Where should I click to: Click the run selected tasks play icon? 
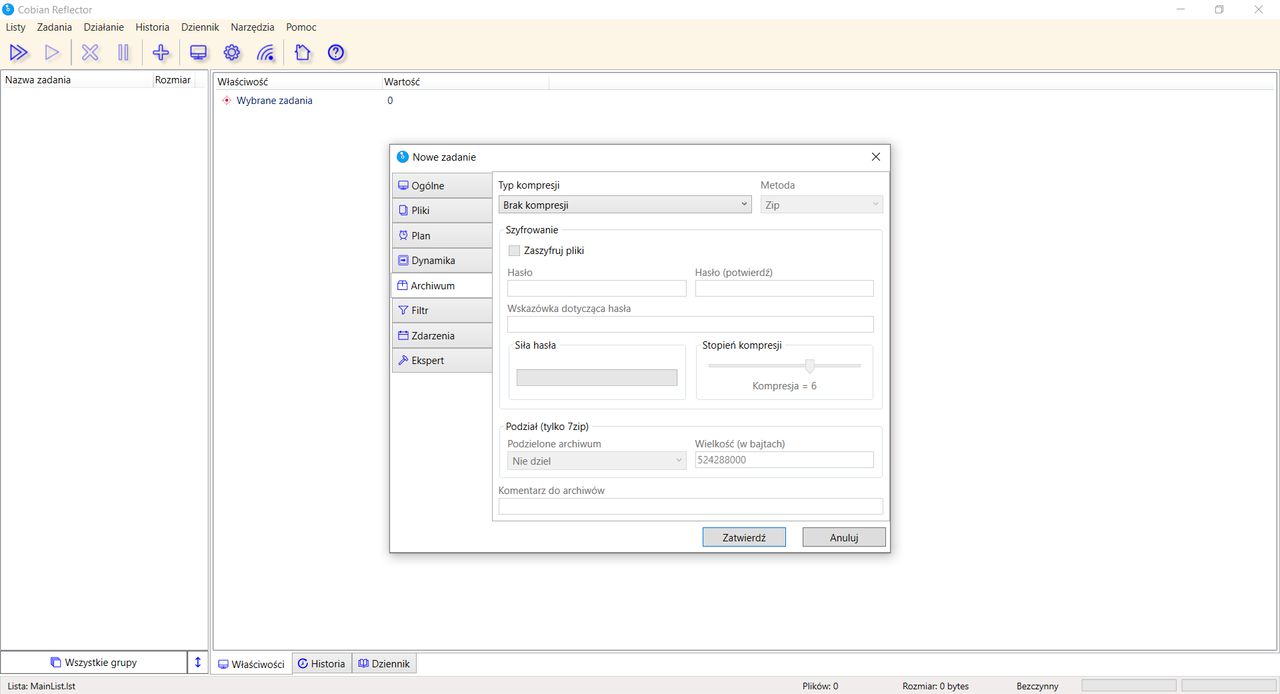pos(52,52)
